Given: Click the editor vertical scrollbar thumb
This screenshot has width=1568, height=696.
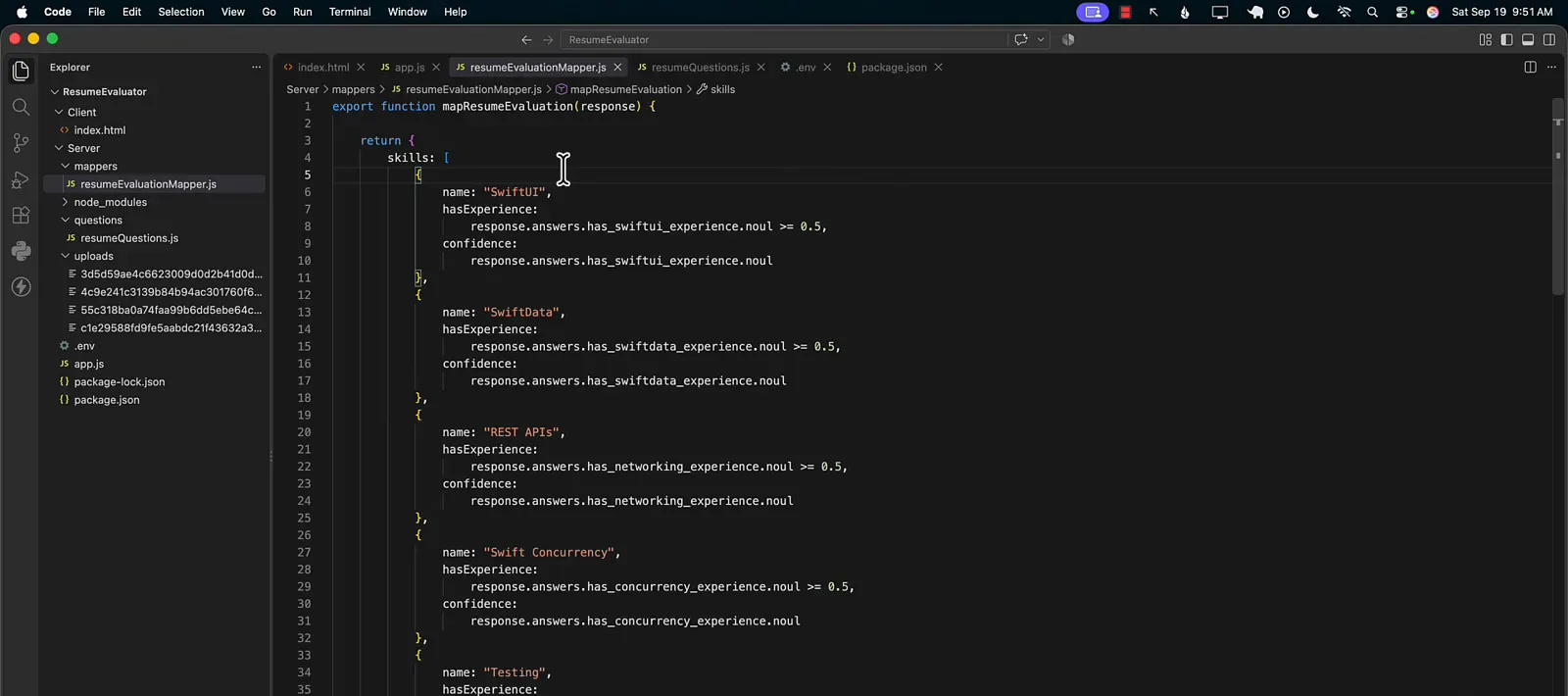Looking at the screenshot, I should pyautogui.click(x=1558, y=196).
